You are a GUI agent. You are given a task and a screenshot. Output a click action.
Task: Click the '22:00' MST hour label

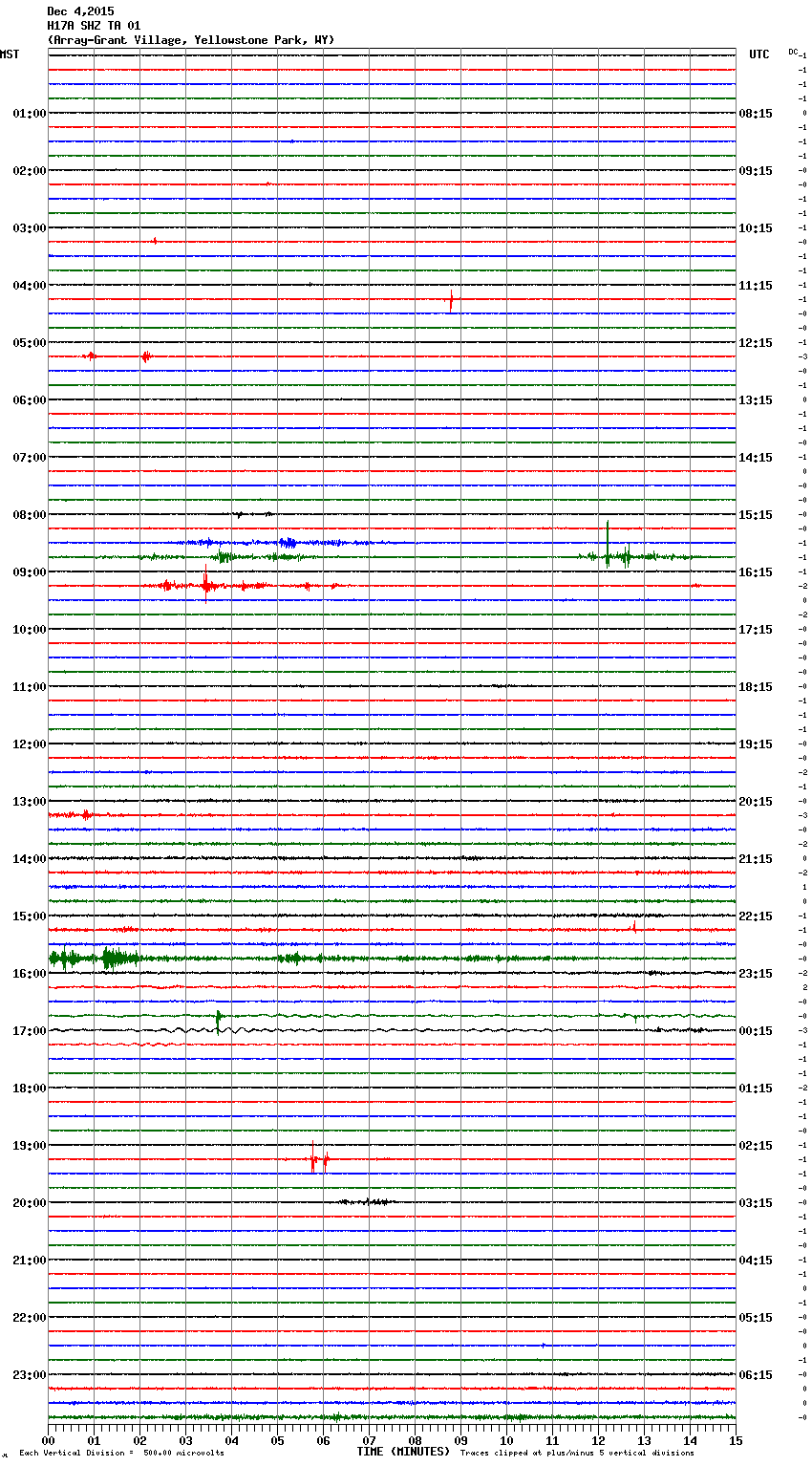pos(30,1318)
